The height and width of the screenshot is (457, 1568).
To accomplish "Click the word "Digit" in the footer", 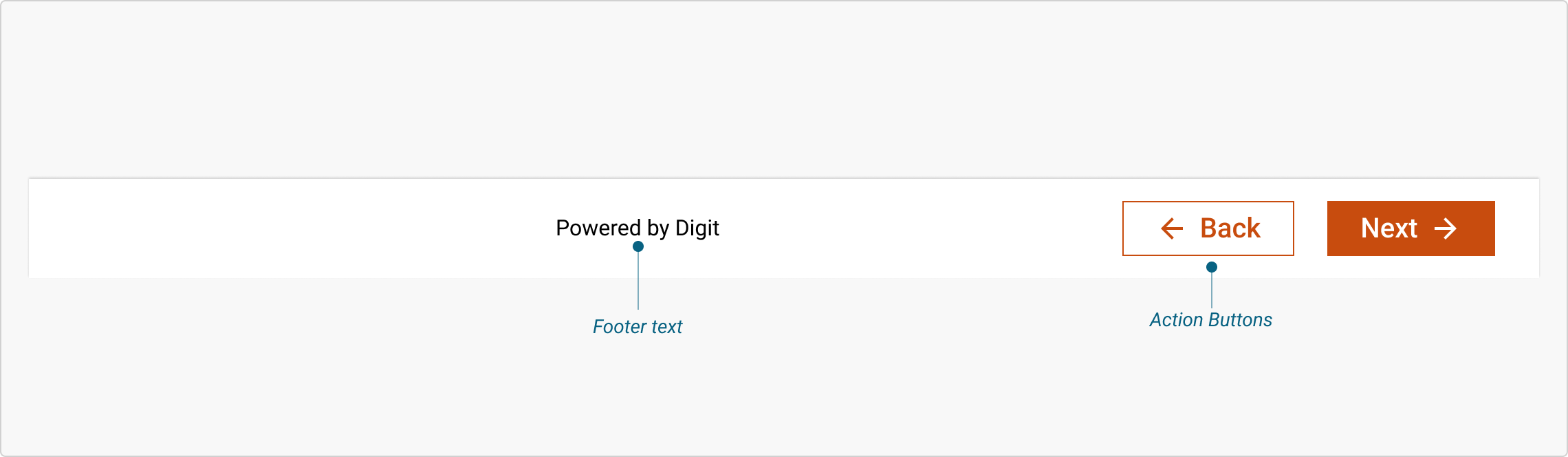I will point(697,228).
